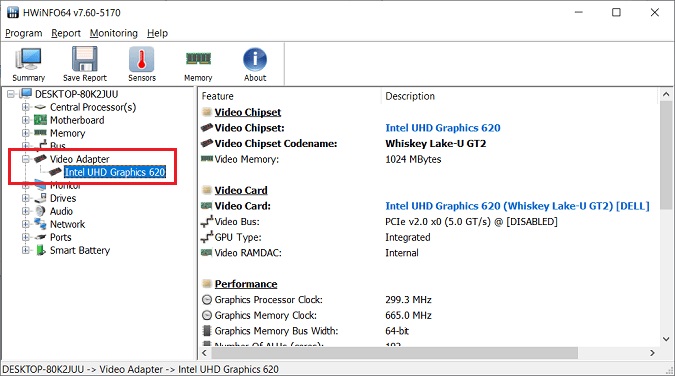
Task: Click the Motherboard tree icon
Action: (40, 120)
